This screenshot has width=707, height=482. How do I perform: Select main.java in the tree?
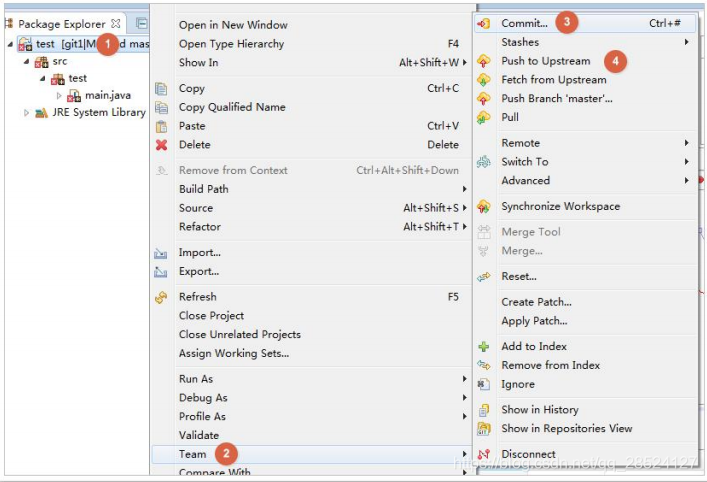tap(108, 96)
